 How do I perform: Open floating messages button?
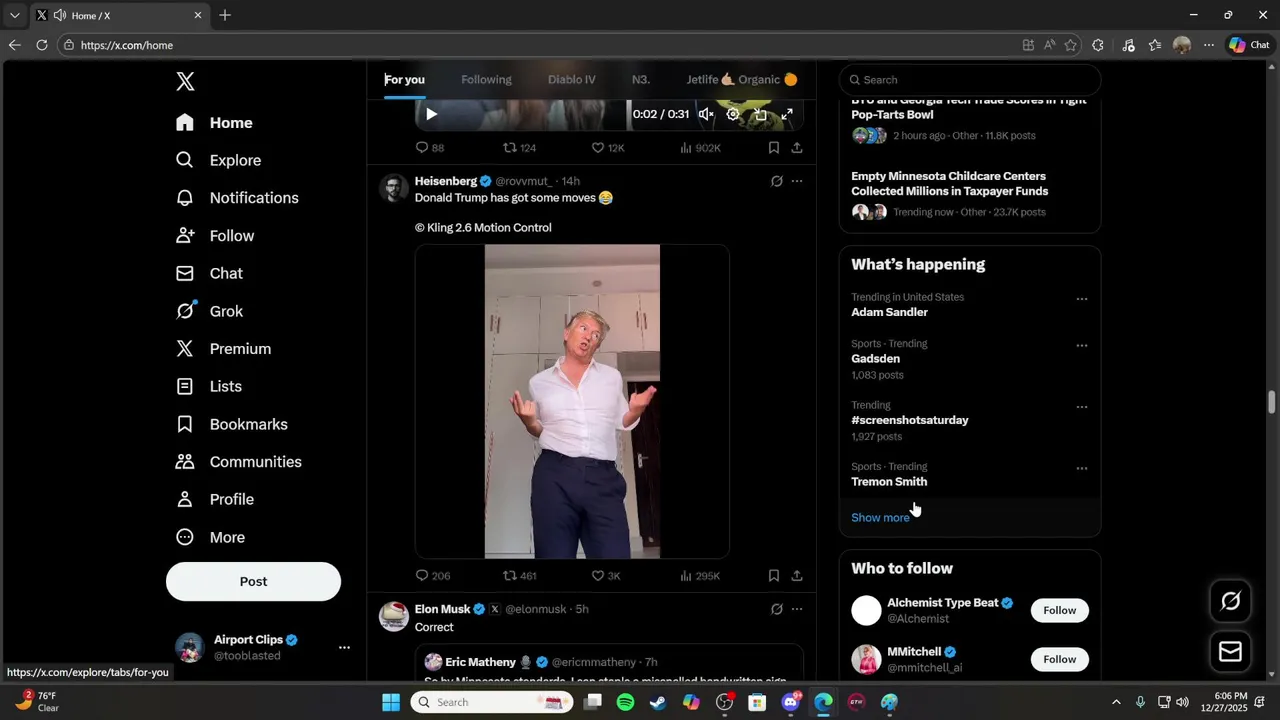1230,652
